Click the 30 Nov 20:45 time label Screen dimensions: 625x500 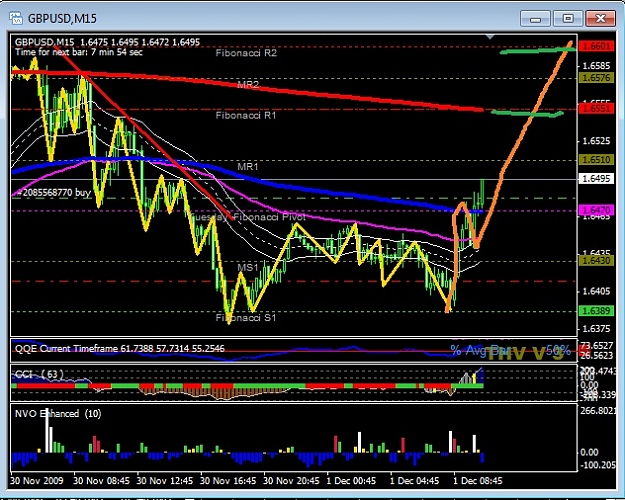point(291,480)
